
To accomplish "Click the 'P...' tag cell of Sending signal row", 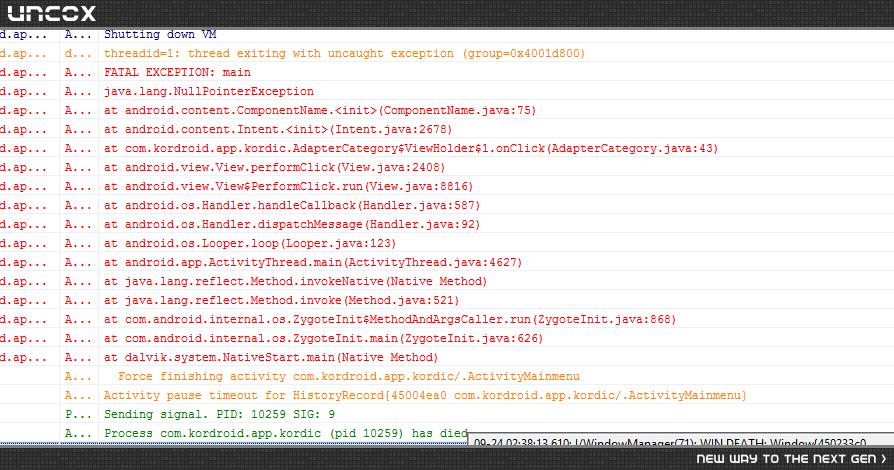I will (78, 414).
